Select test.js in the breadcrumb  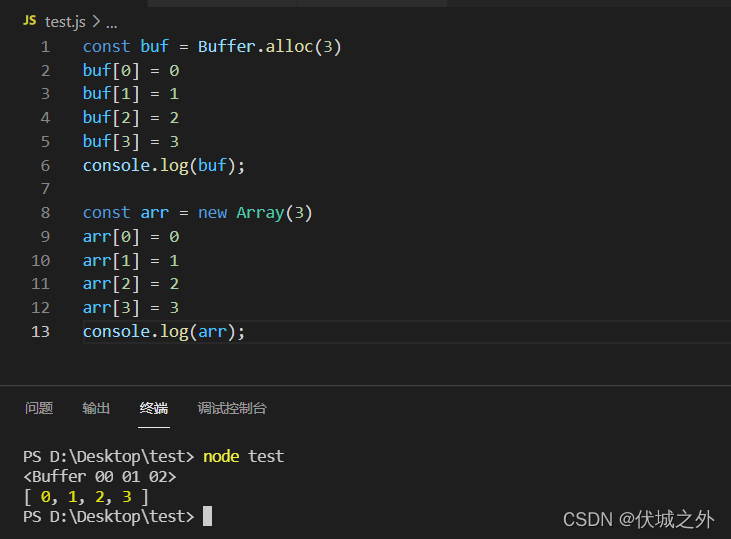65,21
